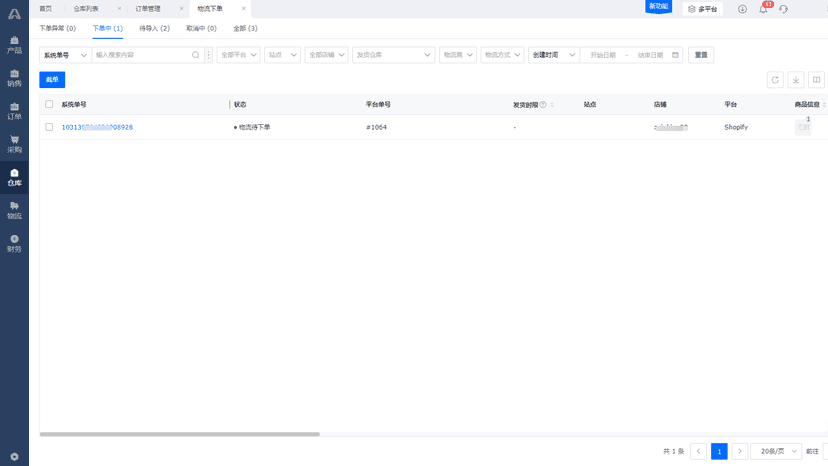
Task: Open the 财务 section in the sidebar
Action: [14, 244]
